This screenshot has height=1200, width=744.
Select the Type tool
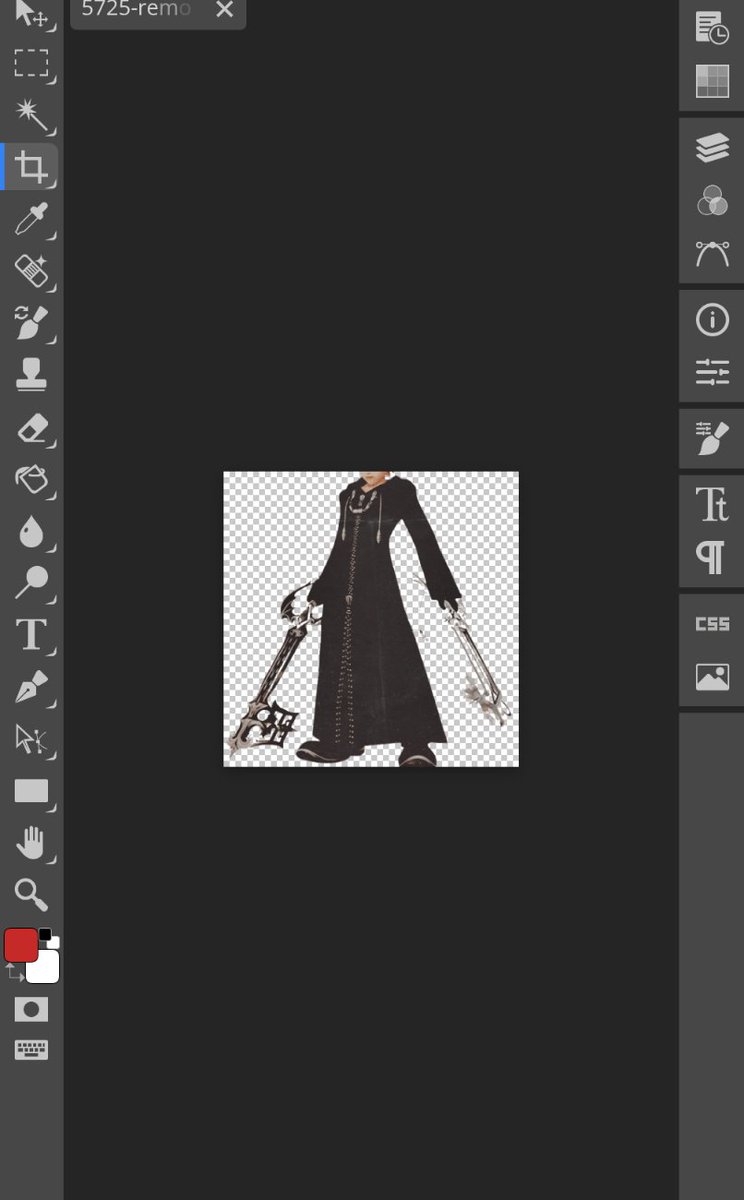pos(31,634)
